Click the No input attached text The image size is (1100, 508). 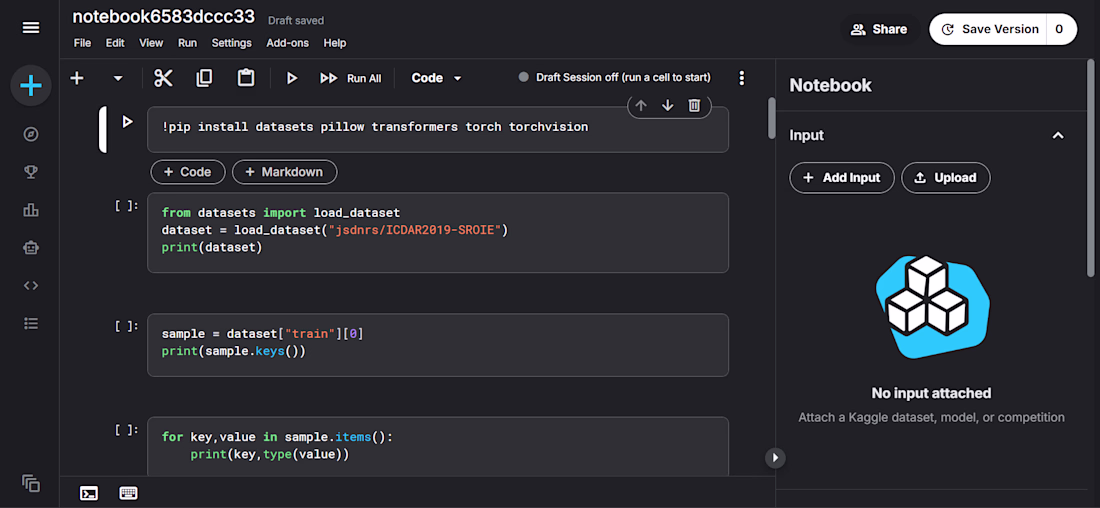coord(931,393)
